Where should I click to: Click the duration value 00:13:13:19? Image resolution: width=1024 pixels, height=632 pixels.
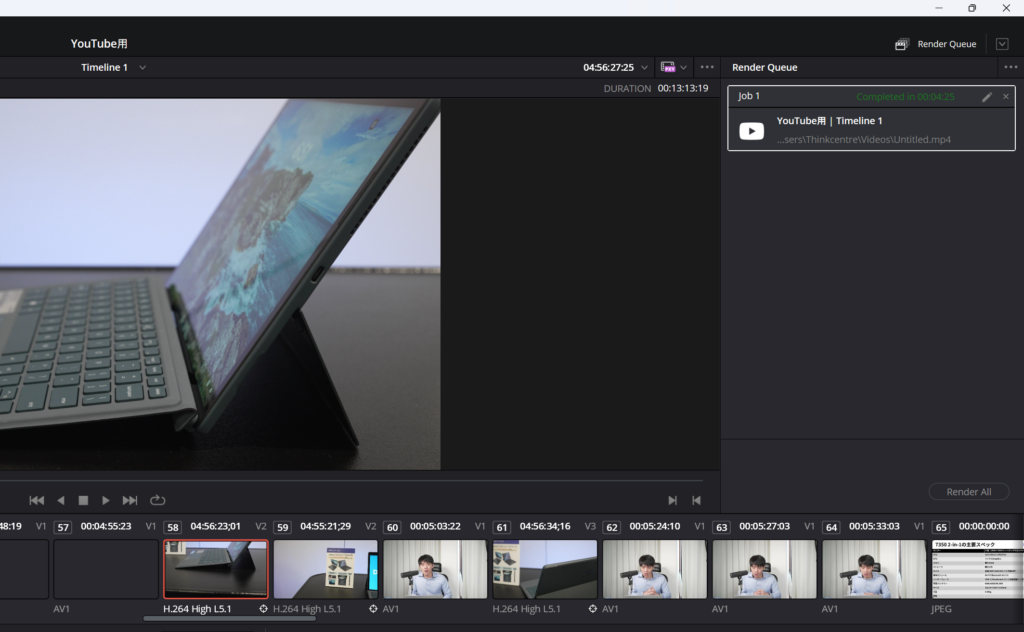(x=682, y=88)
